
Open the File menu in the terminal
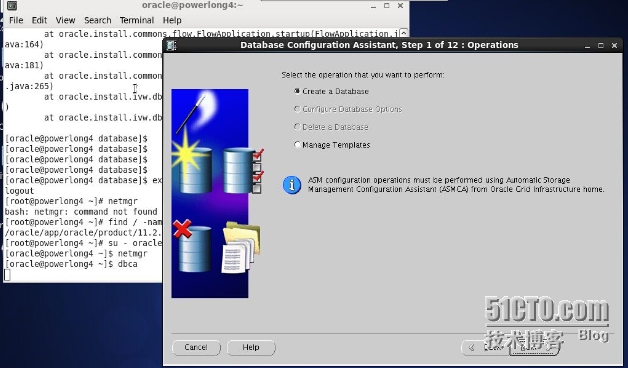(x=16, y=20)
